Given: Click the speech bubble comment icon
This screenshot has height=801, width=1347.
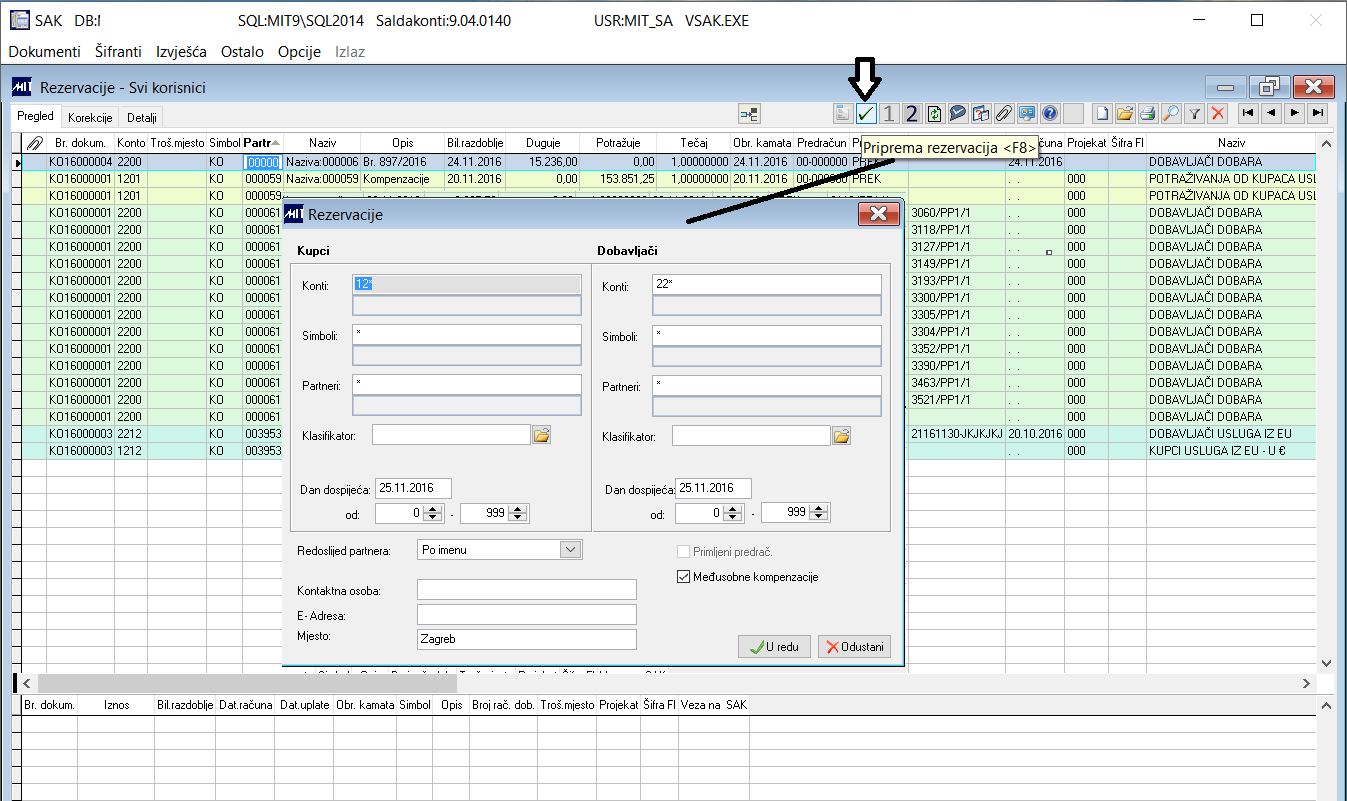Looking at the screenshot, I should pos(957,113).
